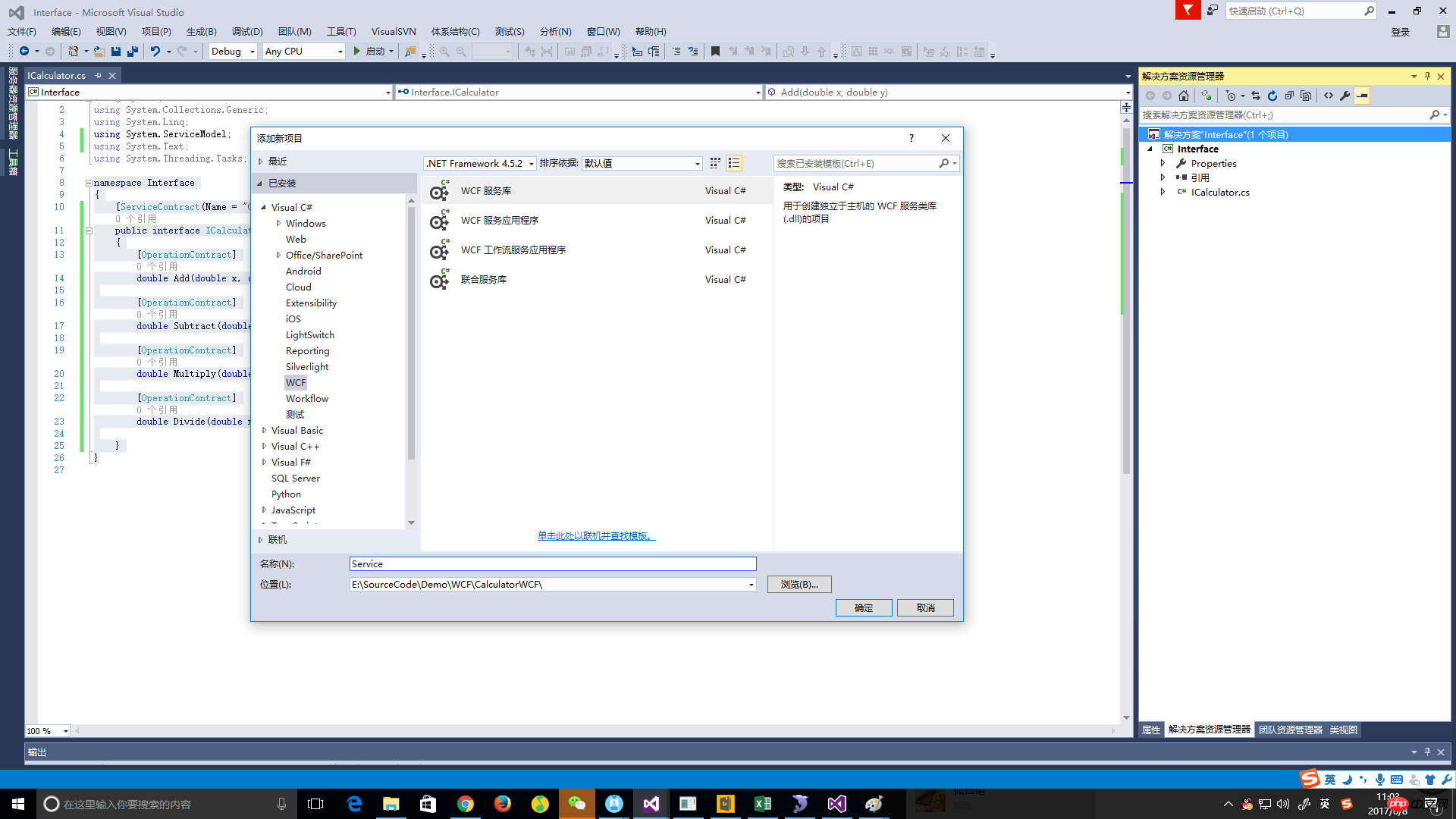Click the wrench properties icon in Solution Explorer toolbar

[1345, 96]
